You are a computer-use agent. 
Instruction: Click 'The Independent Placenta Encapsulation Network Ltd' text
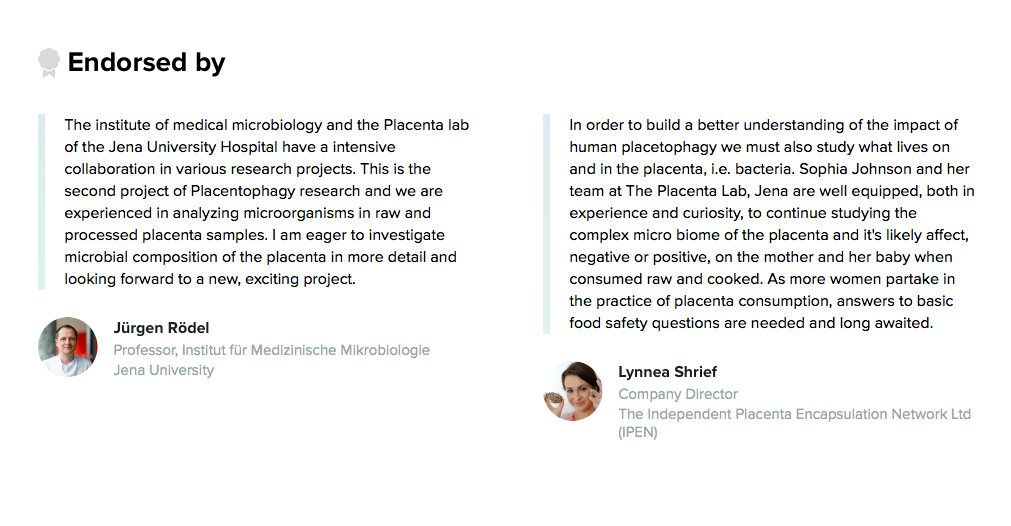coord(794,414)
